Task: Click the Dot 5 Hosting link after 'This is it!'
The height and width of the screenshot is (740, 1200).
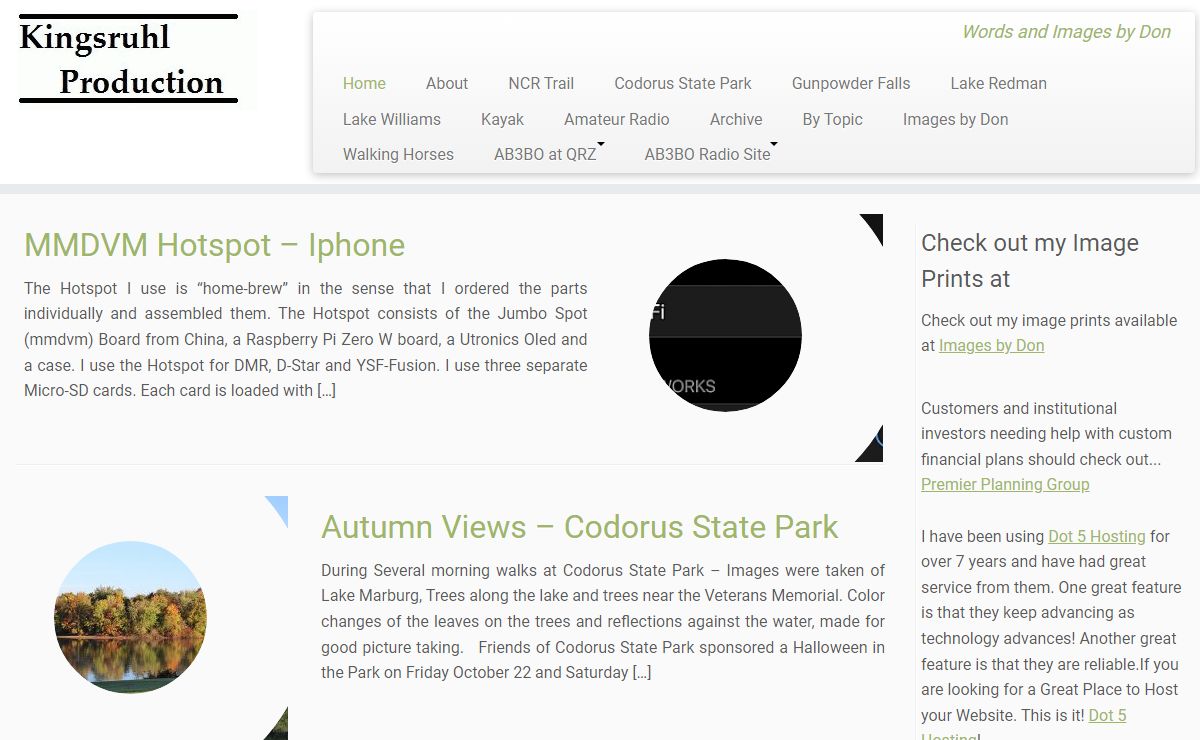Action: [1107, 715]
